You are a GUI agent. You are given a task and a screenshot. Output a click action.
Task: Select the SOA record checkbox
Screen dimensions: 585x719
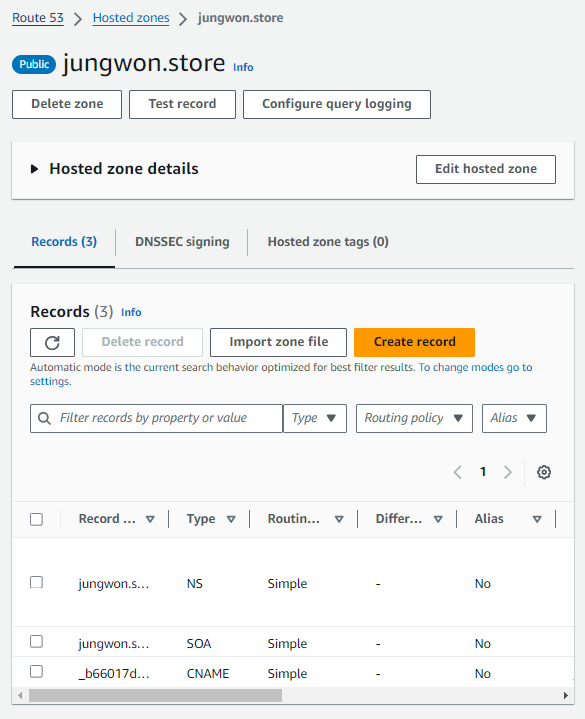pyautogui.click(x=36, y=641)
